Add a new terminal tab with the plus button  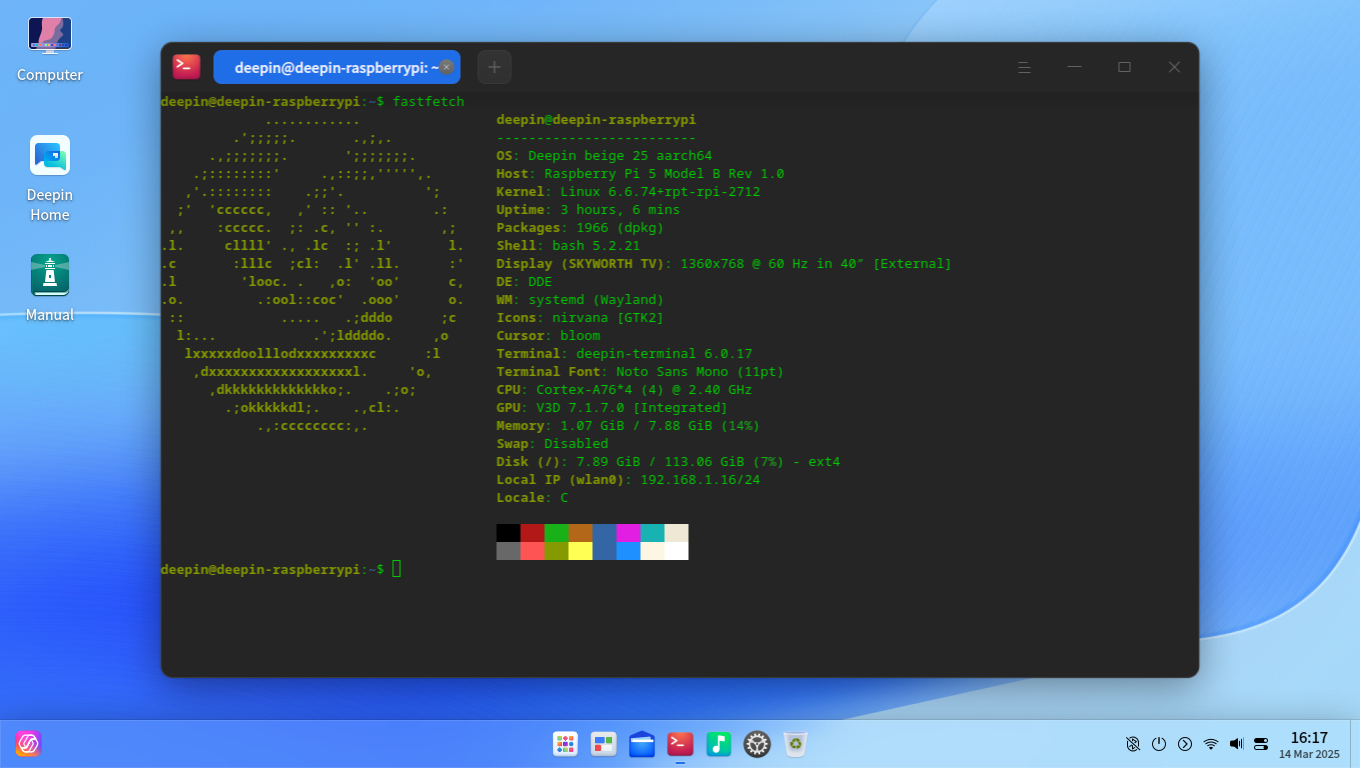pyautogui.click(x=494, y=67)
